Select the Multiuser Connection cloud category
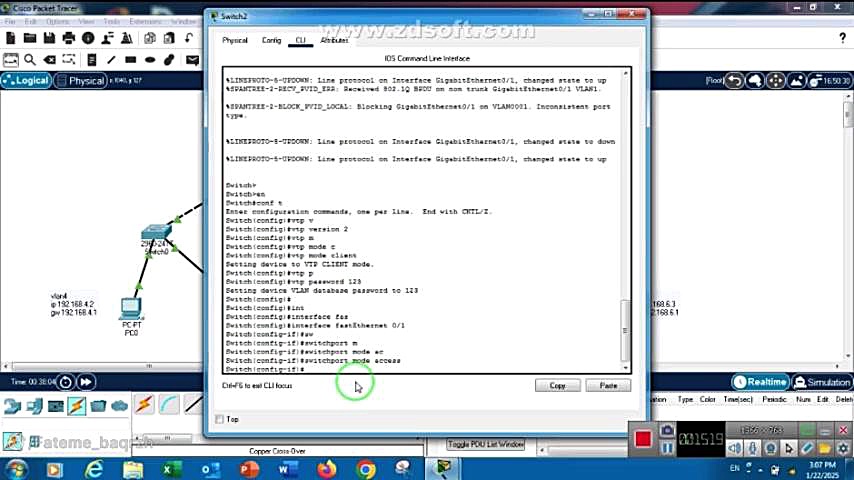Screen dimensions: 854x480 [119, 406]
